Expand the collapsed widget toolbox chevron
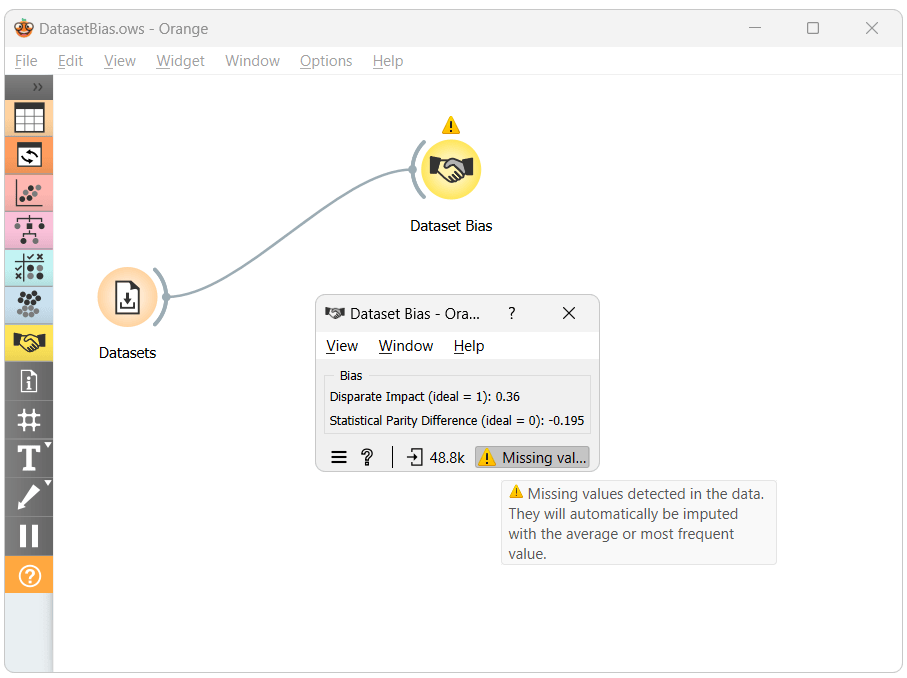Image resolution: width=907 pixels, height=678 pixels. point(37,87)
